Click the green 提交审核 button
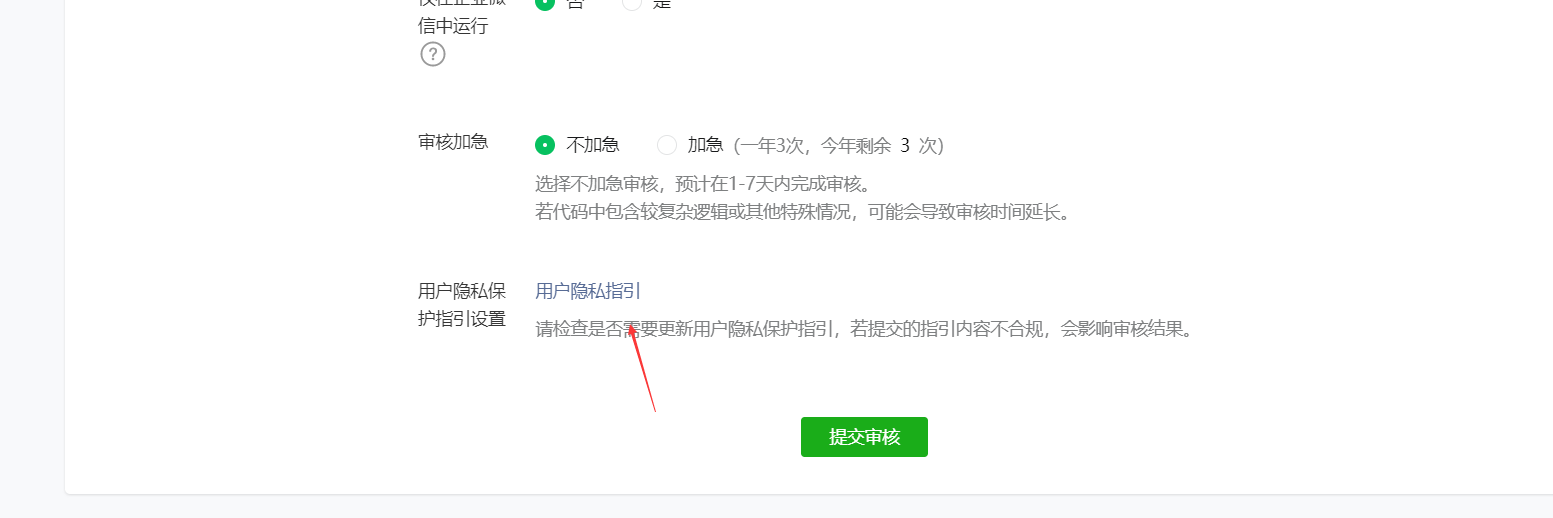 [864, 437]
